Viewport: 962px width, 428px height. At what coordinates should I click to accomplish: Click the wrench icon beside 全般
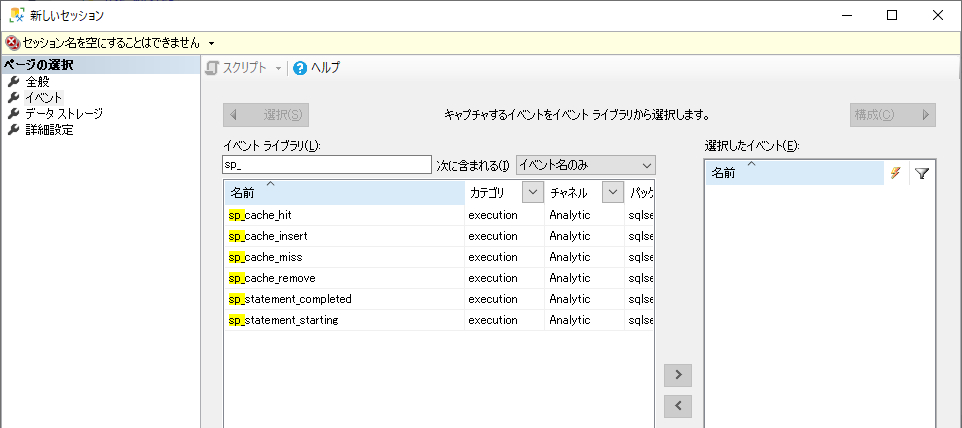pyautogui.click(x=13, y=81)
